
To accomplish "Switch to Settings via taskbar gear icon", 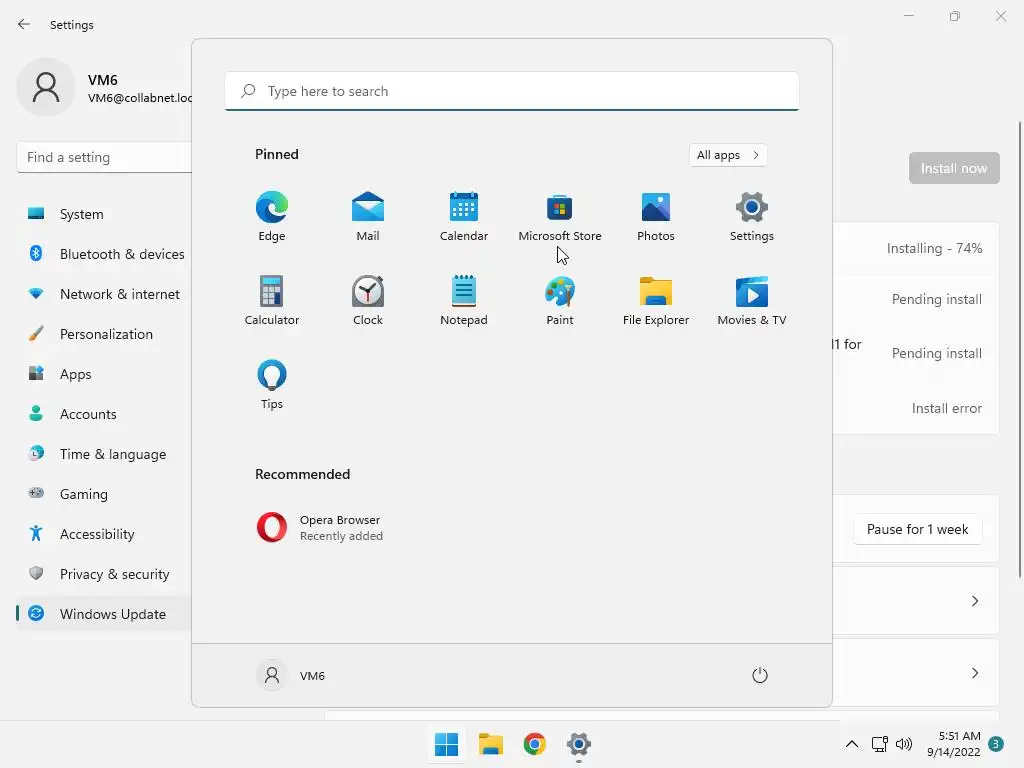I will tap(579, 744).
